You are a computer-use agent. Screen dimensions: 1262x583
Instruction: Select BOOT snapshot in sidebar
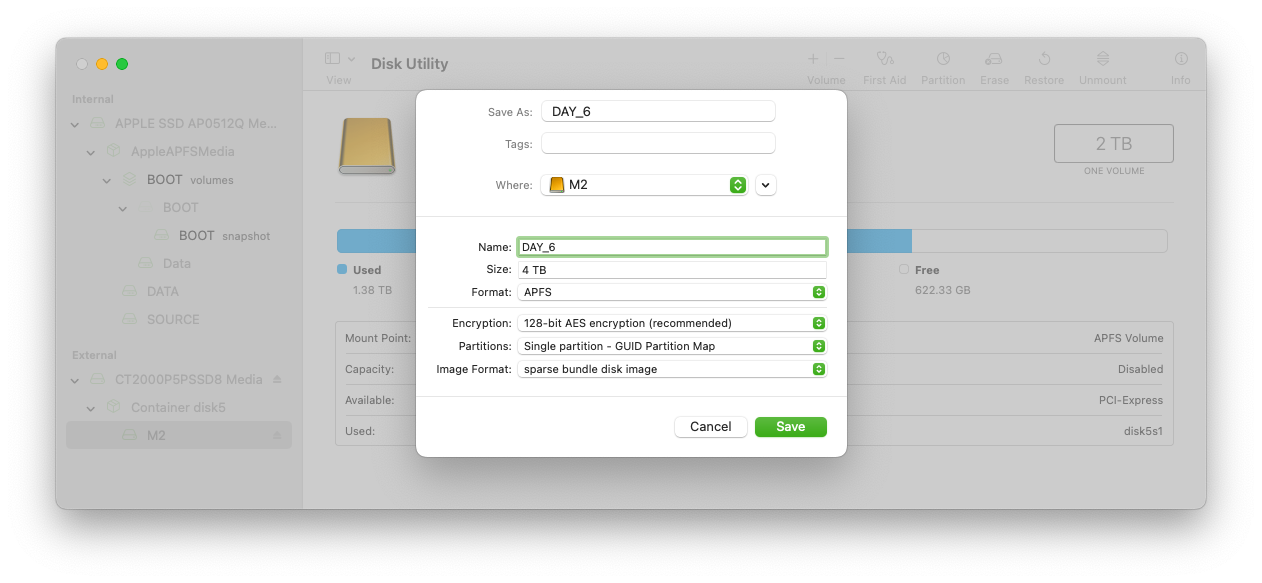click(x=179, y=236)
